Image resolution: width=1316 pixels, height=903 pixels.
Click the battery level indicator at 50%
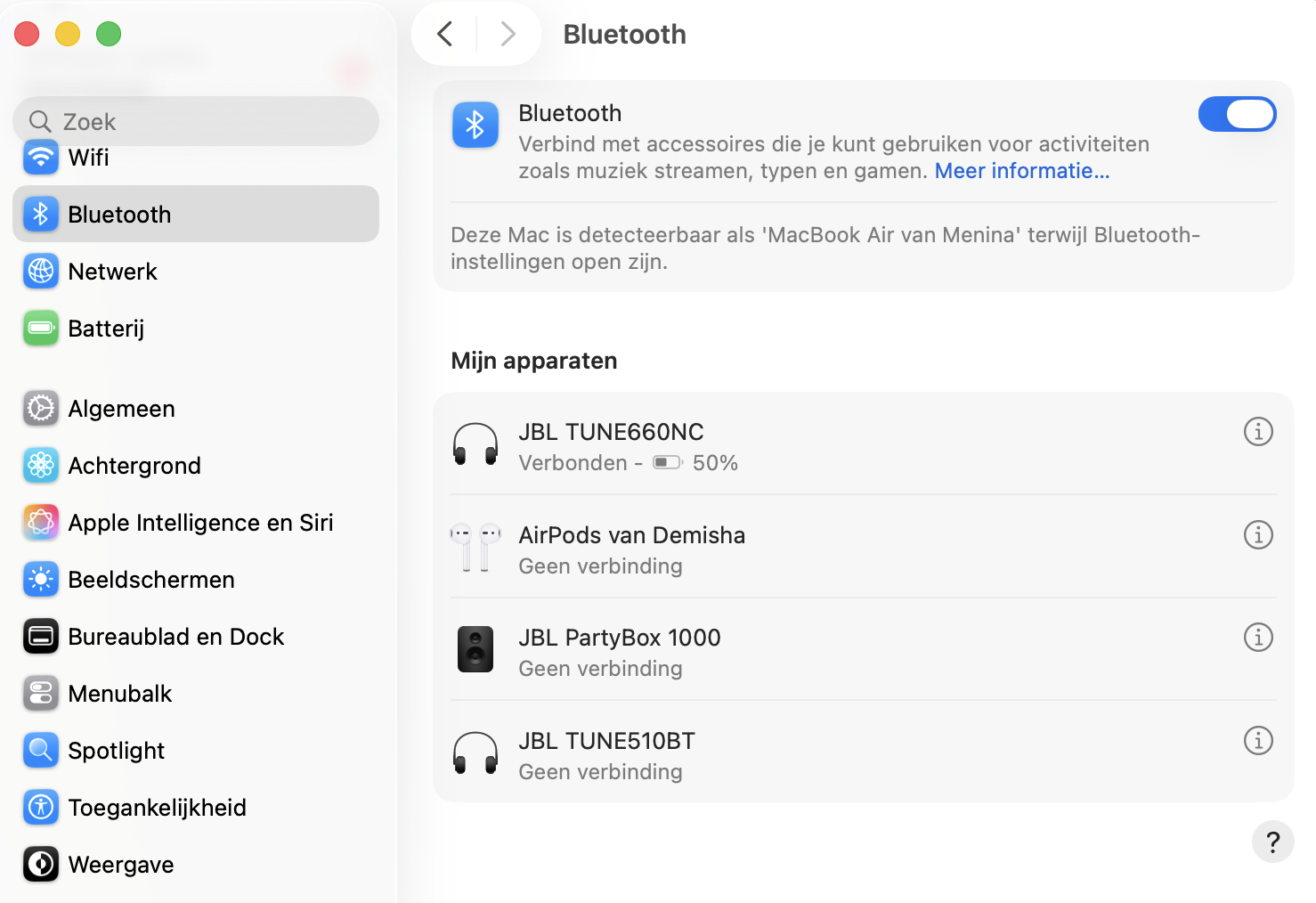click(x=667, y=462)
